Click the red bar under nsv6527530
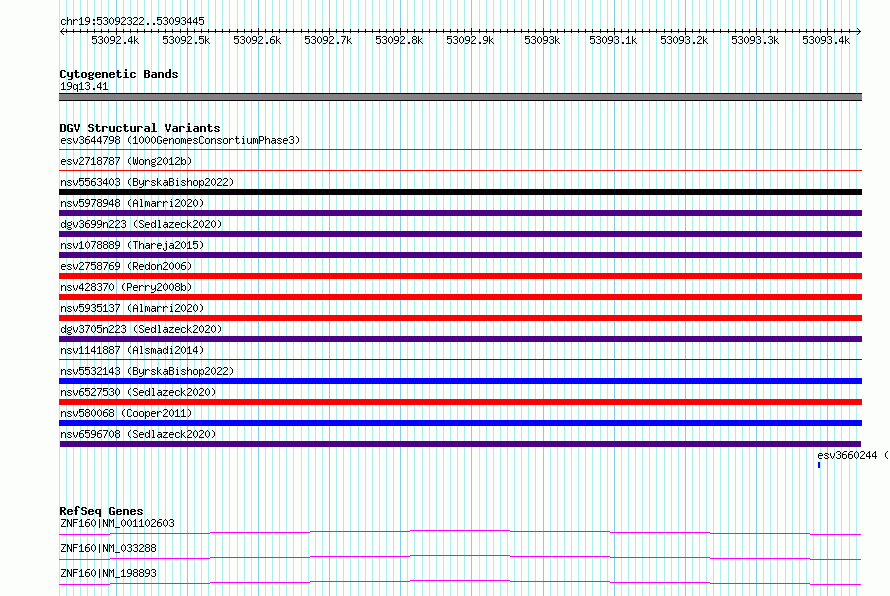890x596 pixels. [460, 402]
